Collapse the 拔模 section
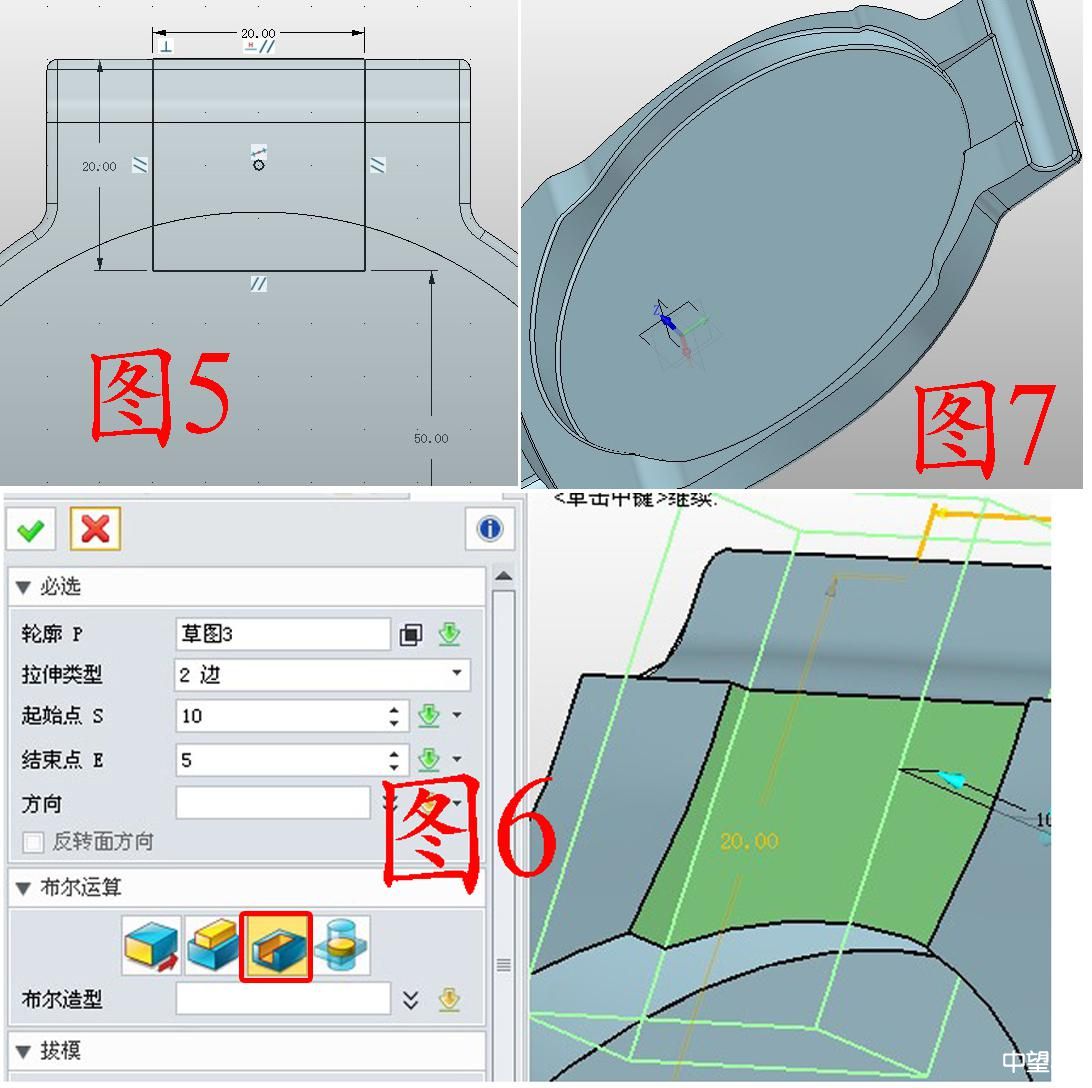Image resolution: width=1092 pixels, height=1088 pixels. click(23, 1051)
